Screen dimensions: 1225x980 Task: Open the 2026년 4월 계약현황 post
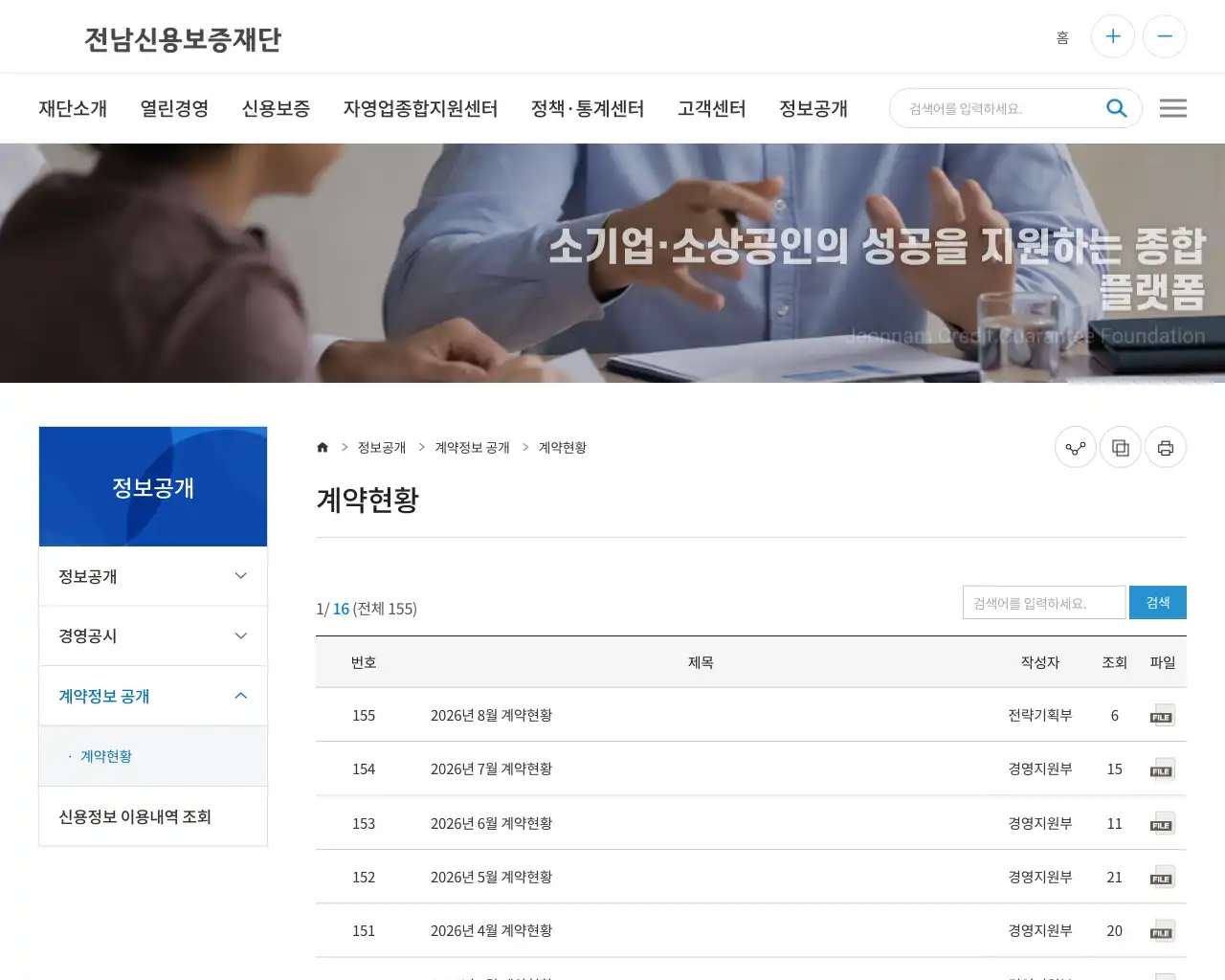click(x=491, y=930)
